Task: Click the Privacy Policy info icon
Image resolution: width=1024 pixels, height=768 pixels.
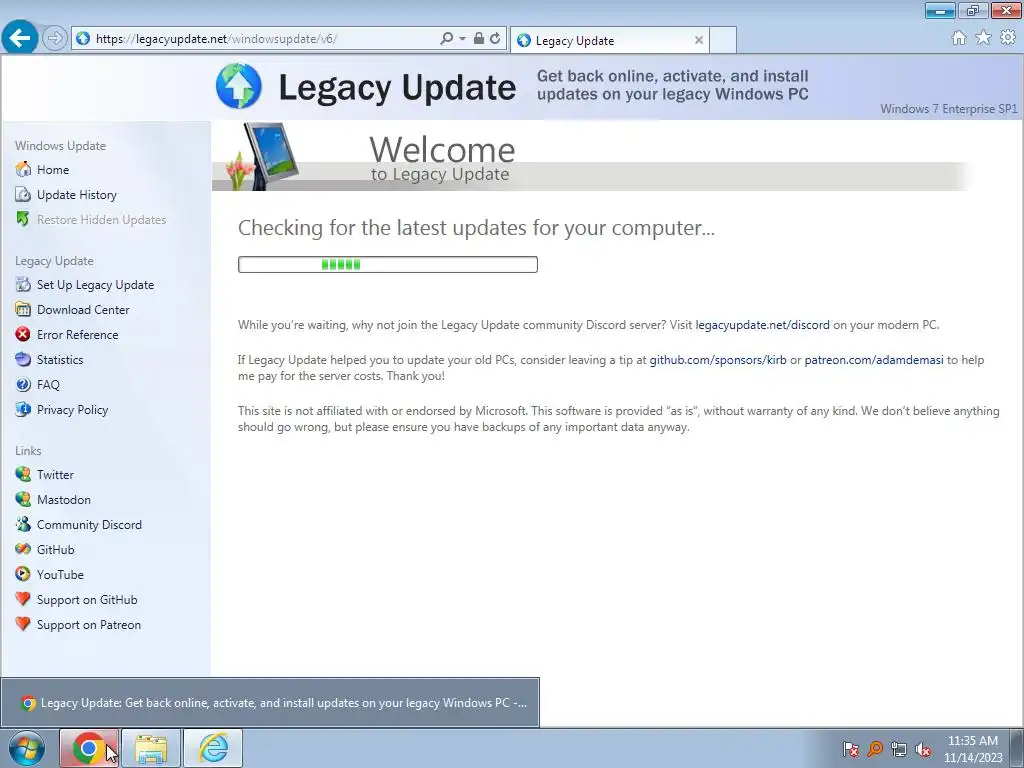Action: [x=23, y=409]
